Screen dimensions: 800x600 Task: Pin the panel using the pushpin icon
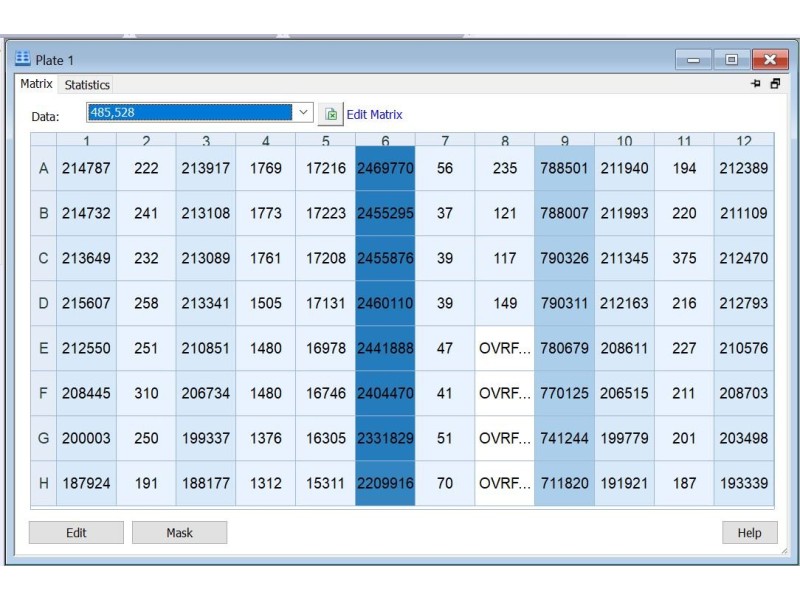755,85
